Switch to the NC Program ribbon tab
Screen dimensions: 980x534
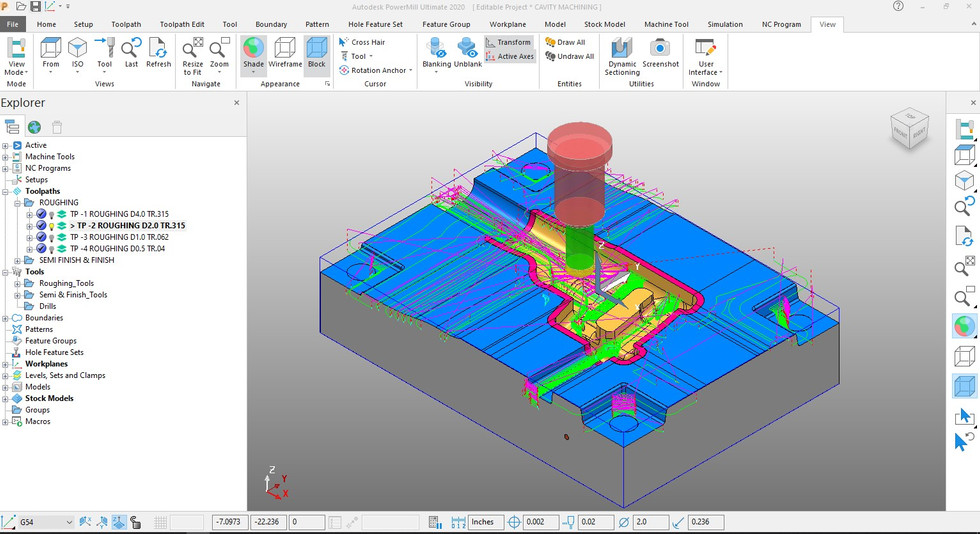pos(781,24)
